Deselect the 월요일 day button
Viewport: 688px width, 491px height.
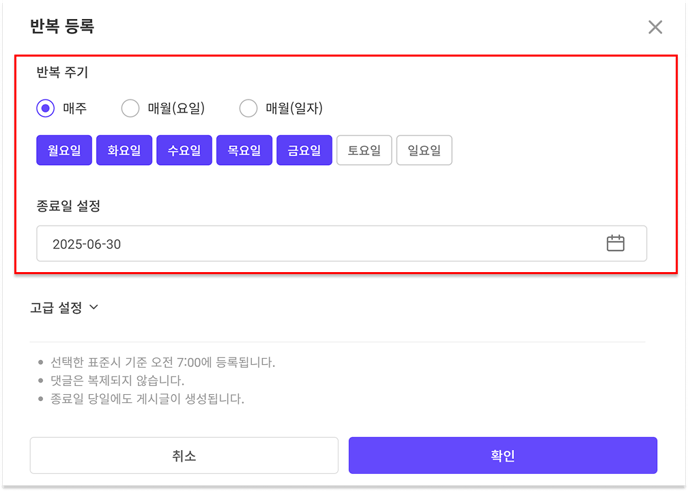[64, 150]
